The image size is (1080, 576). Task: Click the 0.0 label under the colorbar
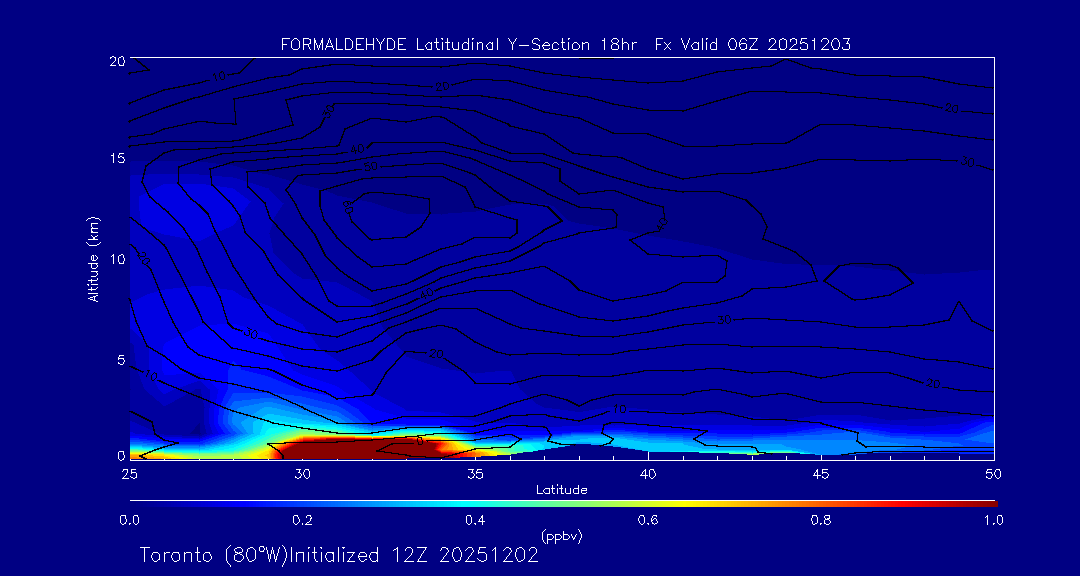pyautogui.click(x=129, y=520)
